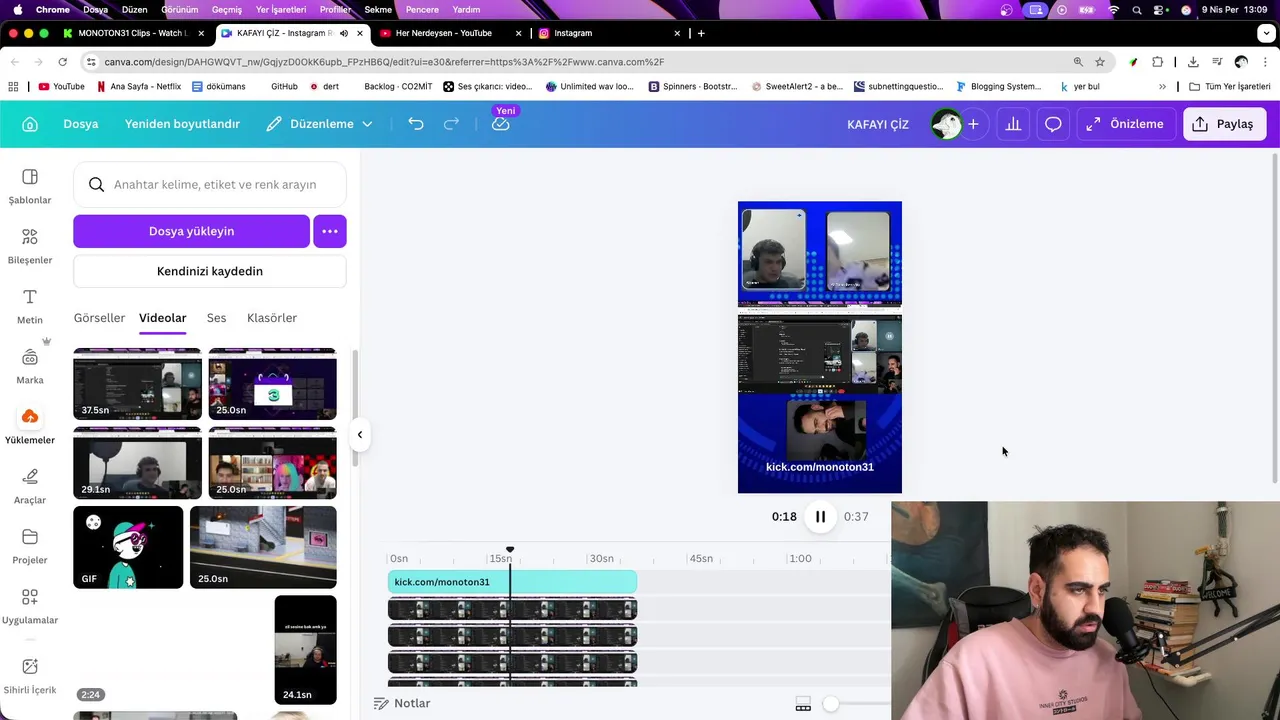This screenshot has width=1280, height=720.
Task: Open Yeniden boyutlandır menu
Action: click(x=182, y=124)
